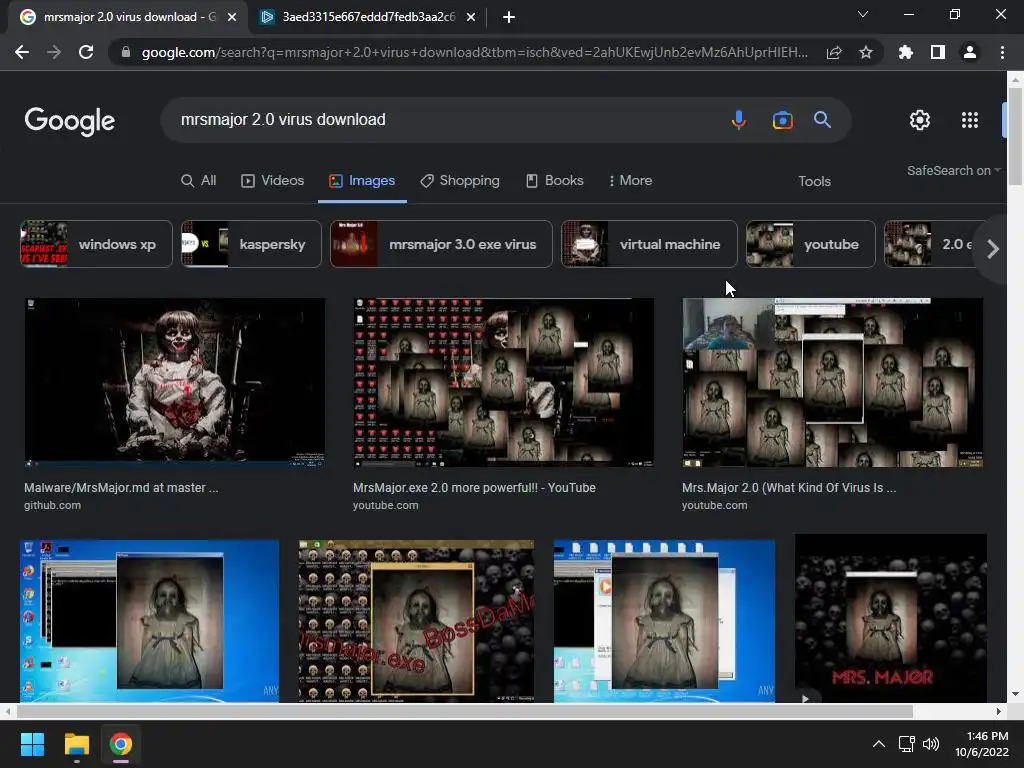Image resolution: width=1024 pixels, height=768 pixels.
Task: Open Malware/MrsMajor.md at master link
Action: pos(121,488)
